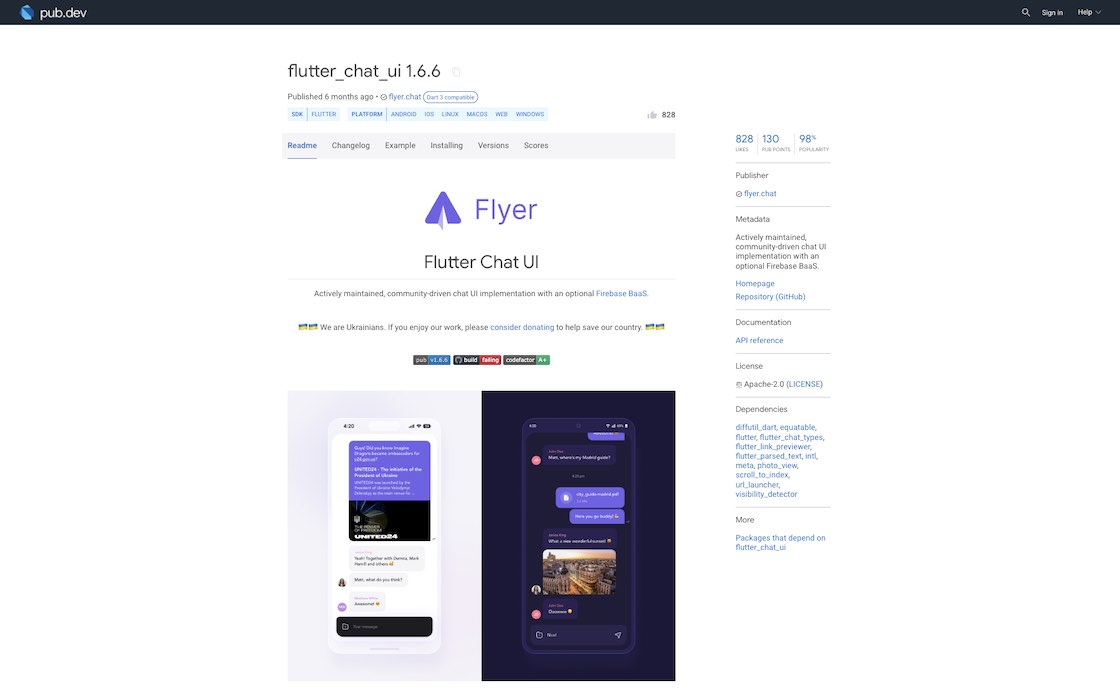Open the API reference link
Image resolution: width=1120 pixels, height=700 pixels.
pos(759,341)
